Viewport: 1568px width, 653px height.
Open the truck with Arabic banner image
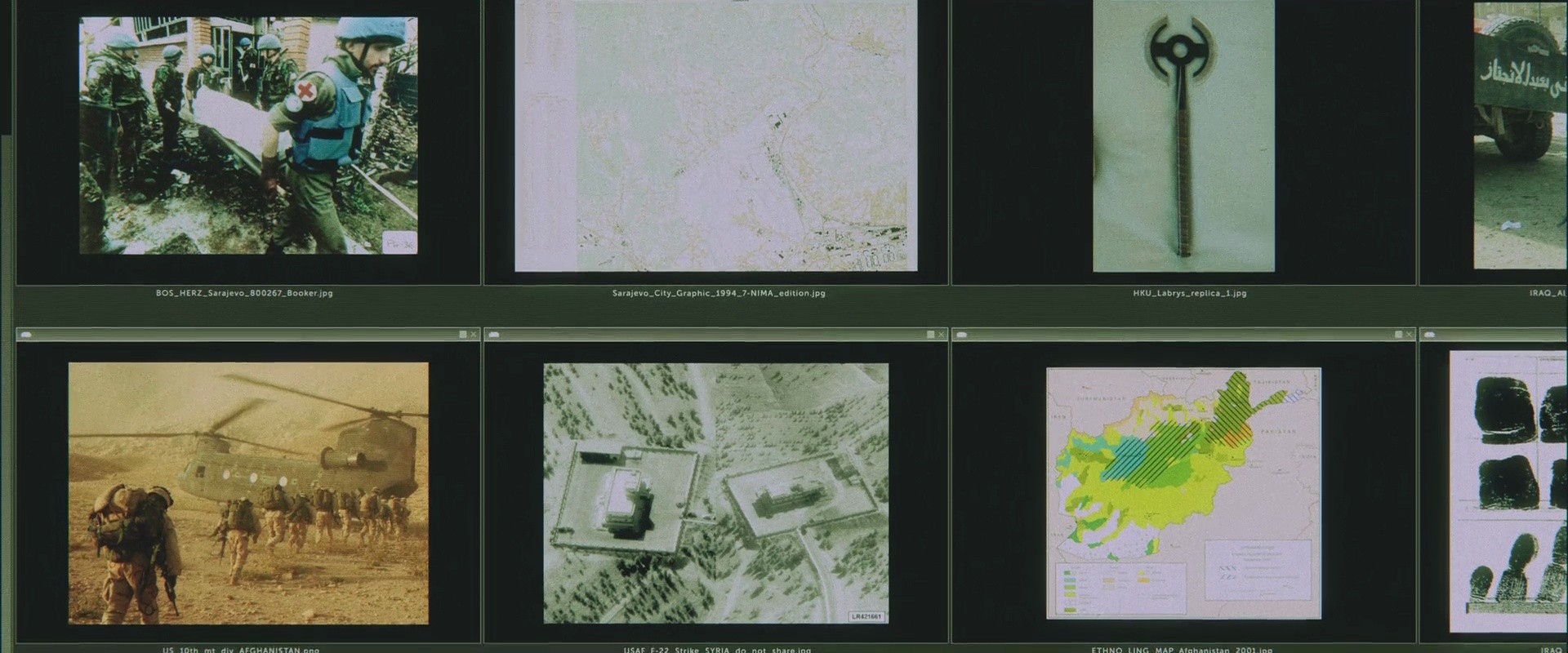[1521, 135]
